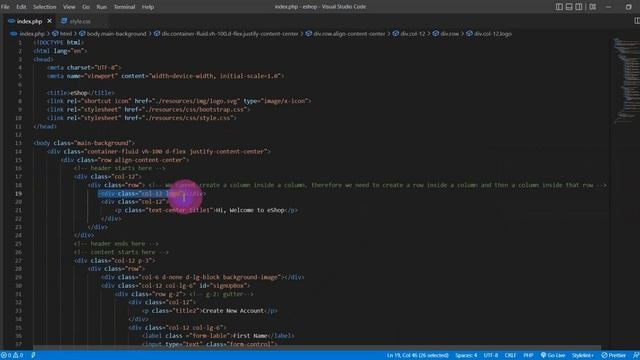640x360 pixels.
Task: Click the "Hi, Welcome to eShop" text
Action: (x=249, y=210)
